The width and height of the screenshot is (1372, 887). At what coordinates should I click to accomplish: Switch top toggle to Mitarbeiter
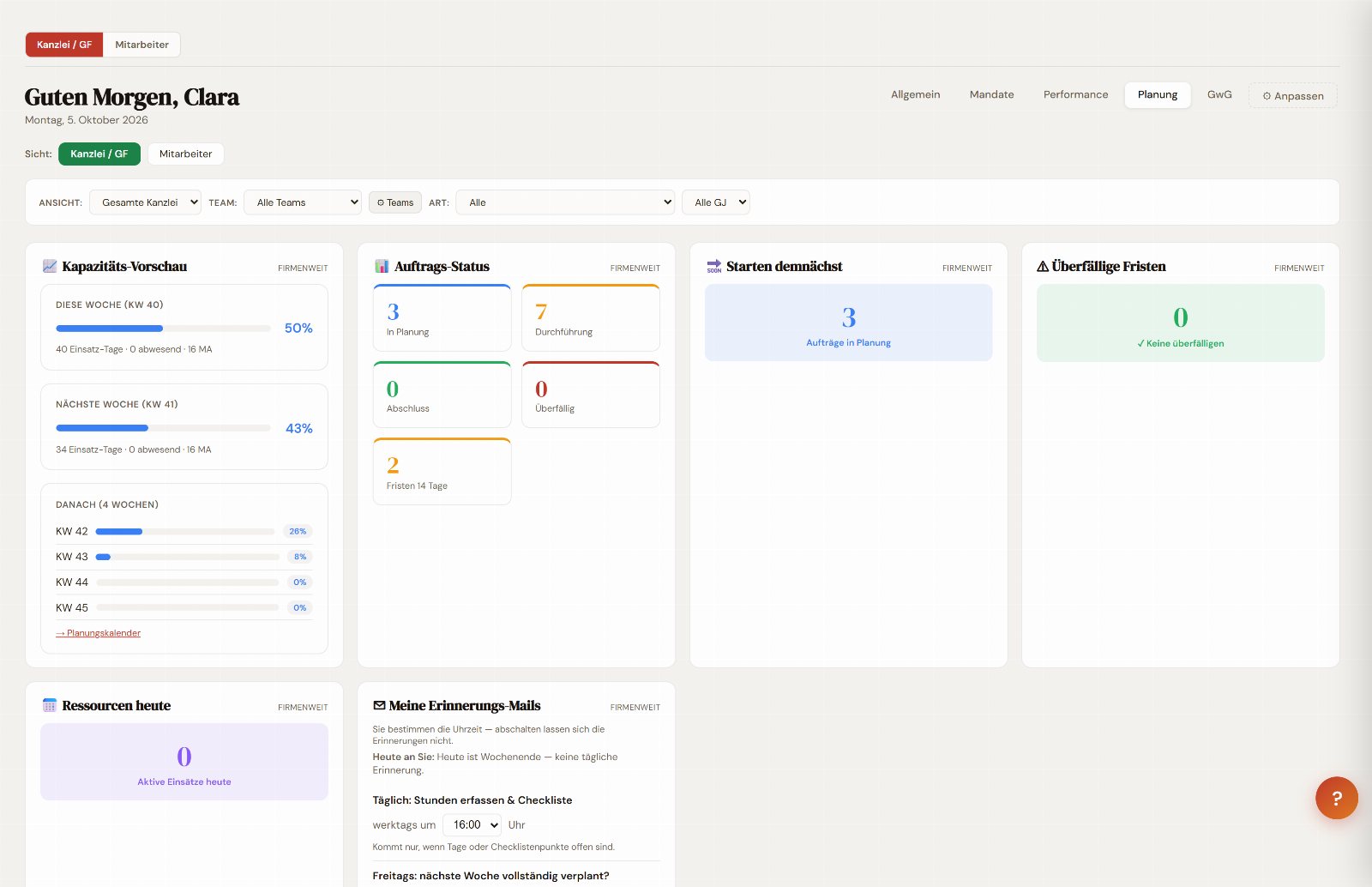point(141,45)
